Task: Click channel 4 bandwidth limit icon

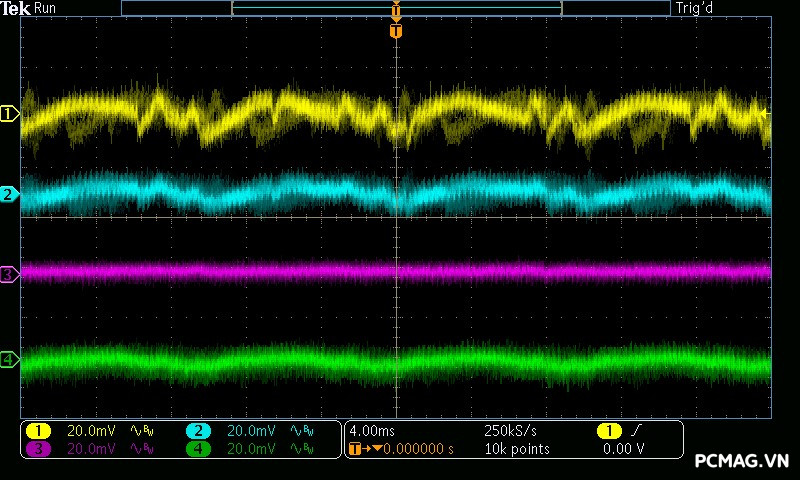Action: (300, 449)
